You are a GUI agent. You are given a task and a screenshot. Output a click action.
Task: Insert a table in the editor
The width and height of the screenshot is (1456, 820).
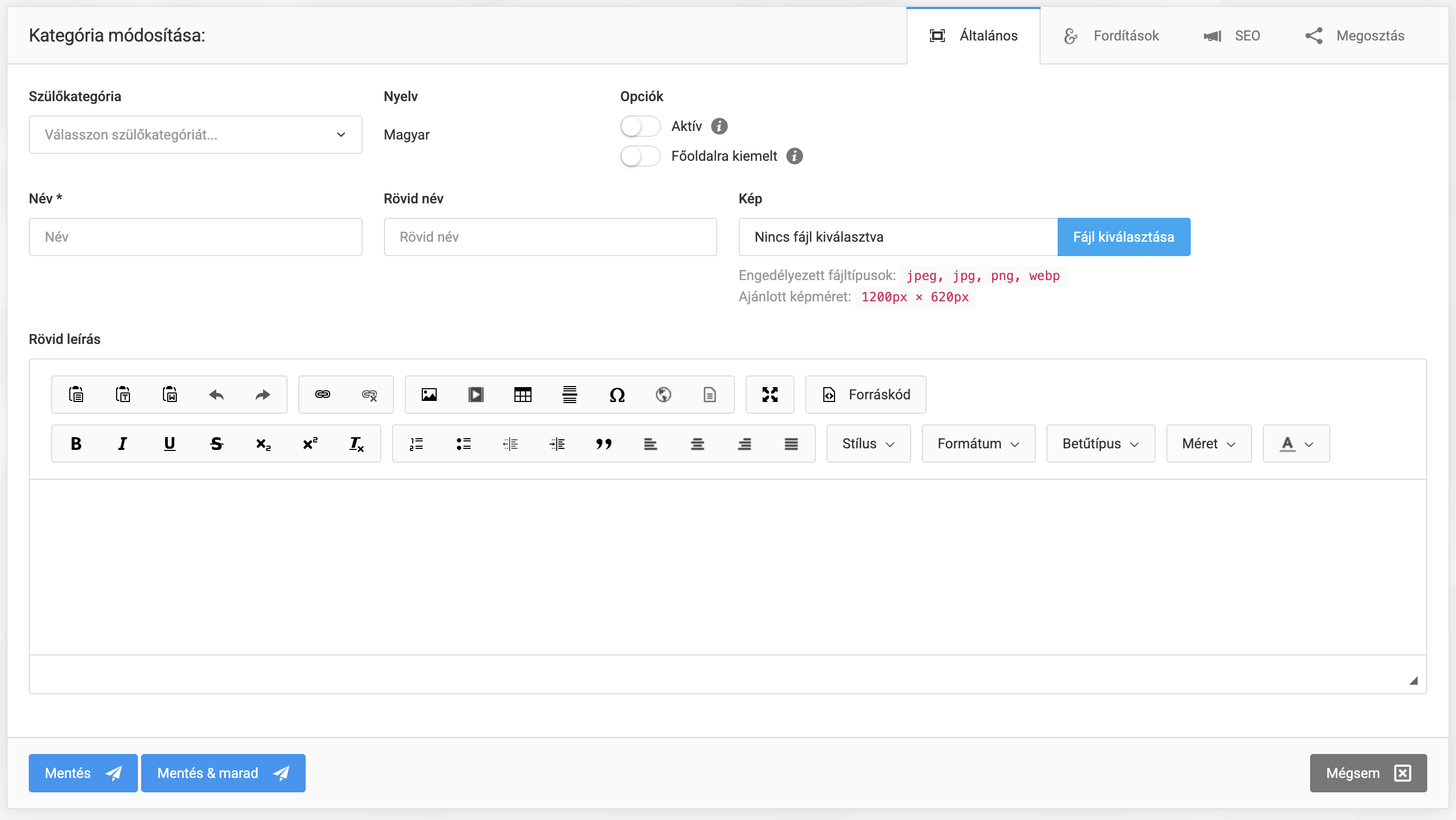click(522, 395)
